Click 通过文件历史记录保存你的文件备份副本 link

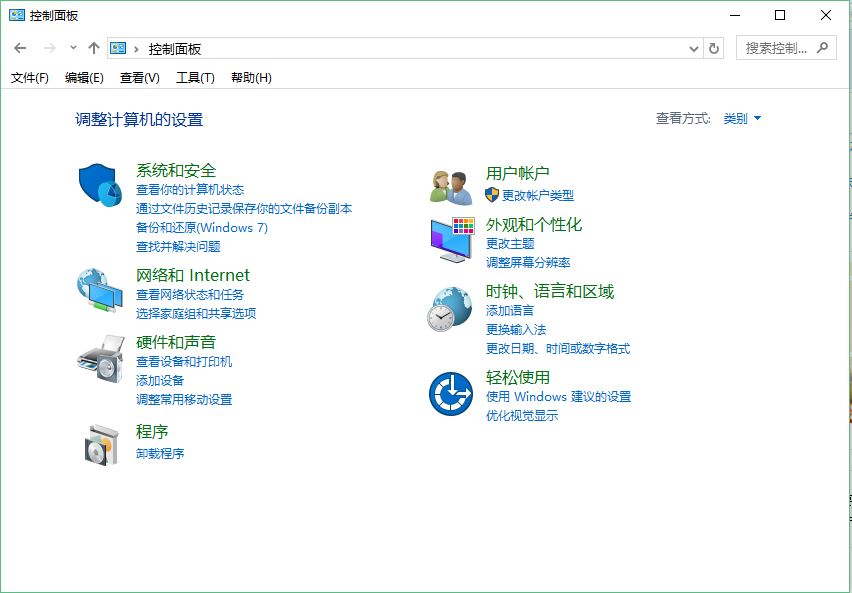[x=244, y=209]
